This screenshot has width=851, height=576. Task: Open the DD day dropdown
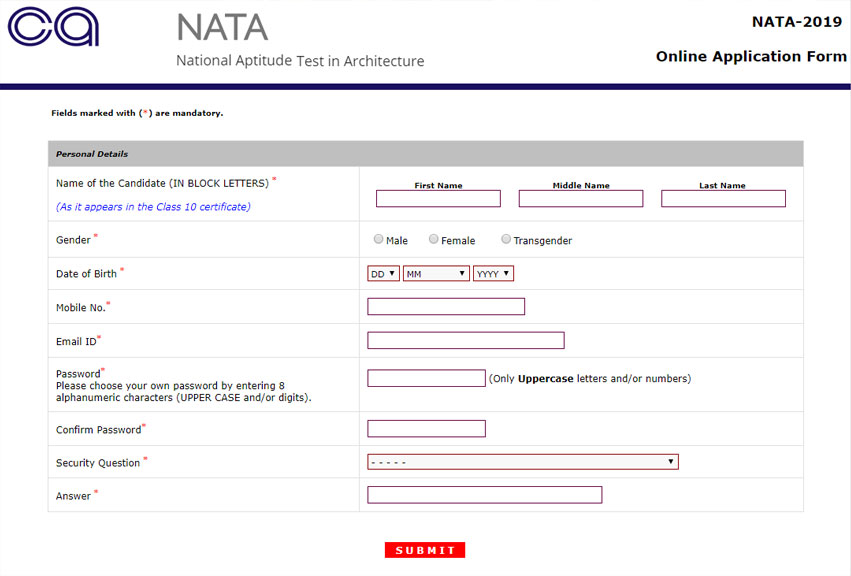(x=382, y=272)
